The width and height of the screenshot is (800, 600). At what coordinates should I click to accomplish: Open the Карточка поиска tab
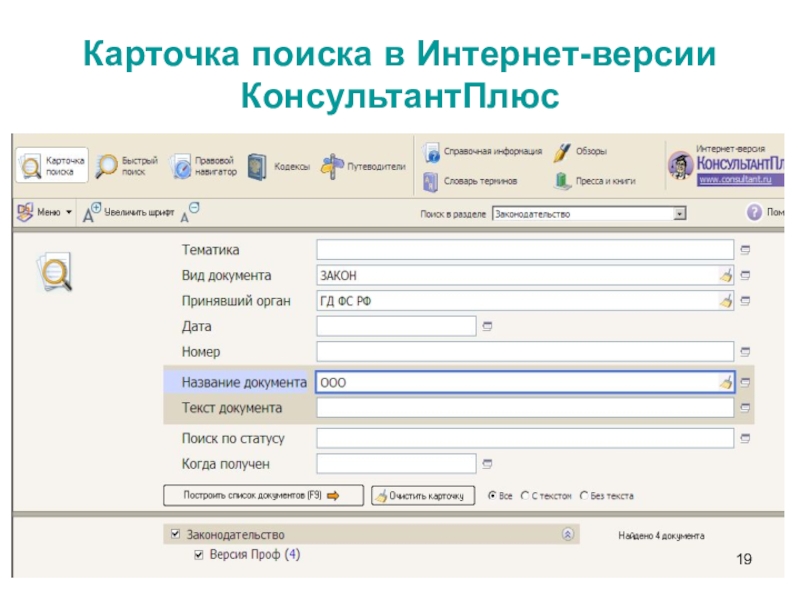click(52, 166)
